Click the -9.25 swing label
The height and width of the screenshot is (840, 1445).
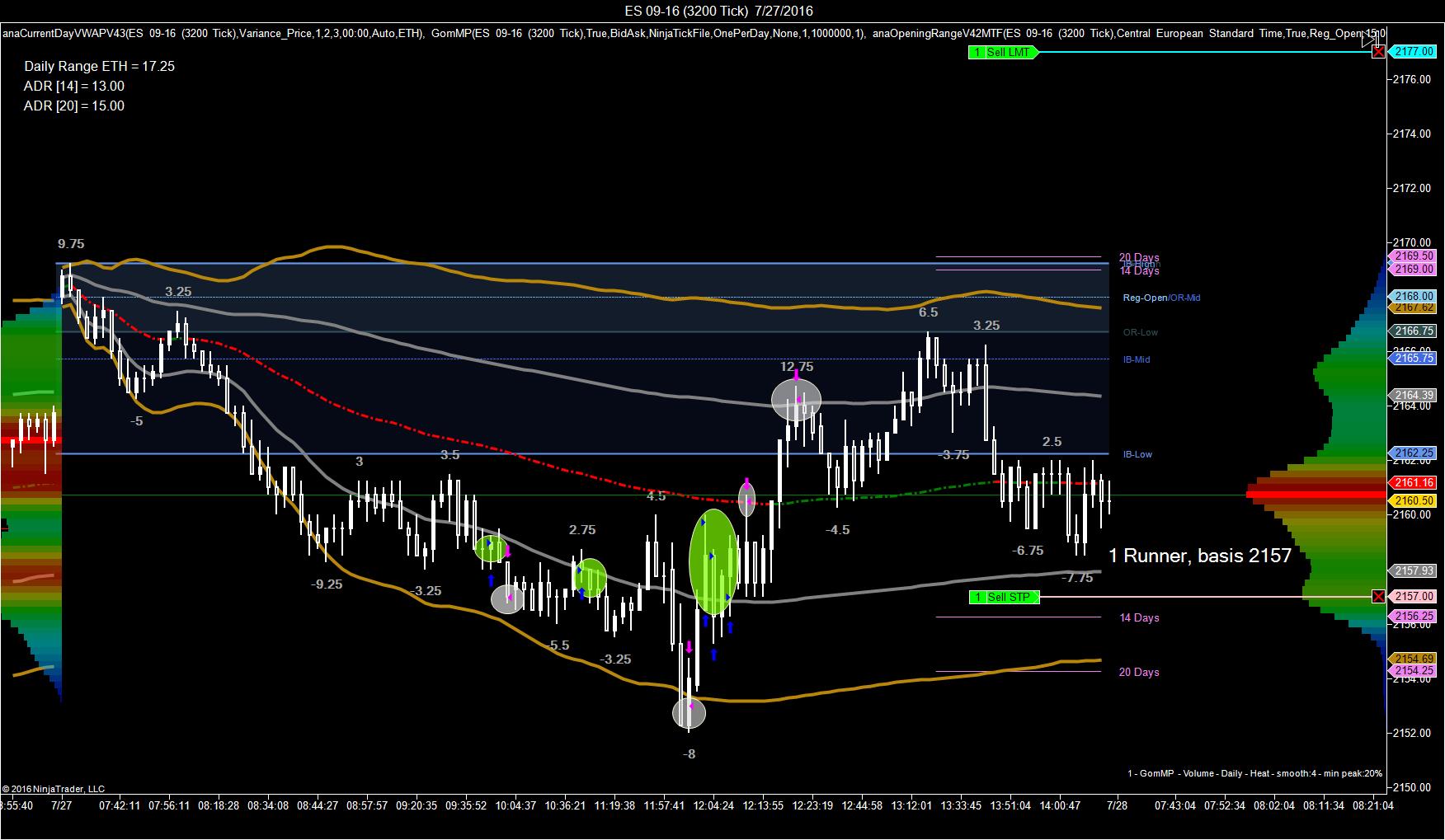tap(327, 584)
